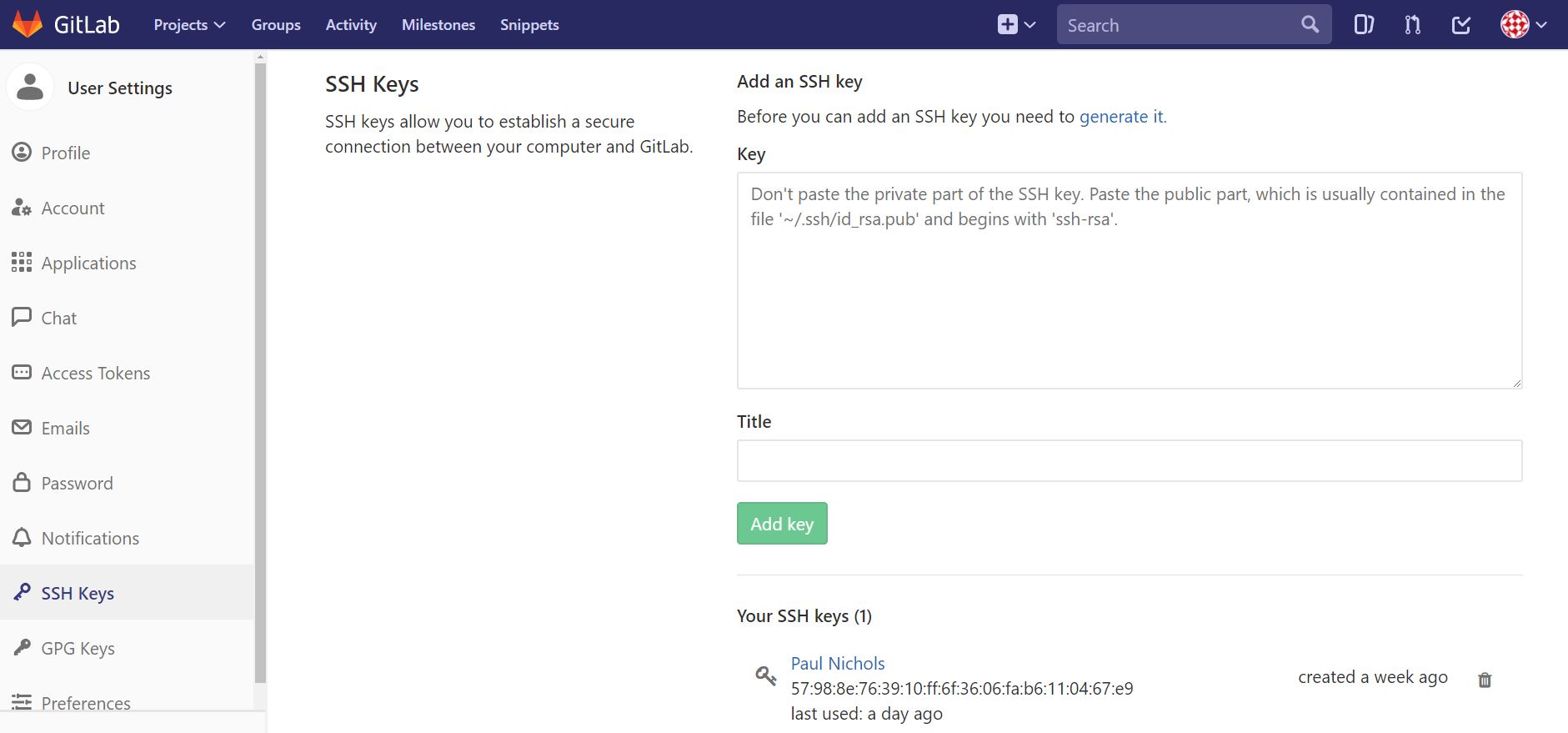Delete the Paul Nichols SSH key
The height and width of the screenshot is (733, 1568).
[x=1485, y=680]
